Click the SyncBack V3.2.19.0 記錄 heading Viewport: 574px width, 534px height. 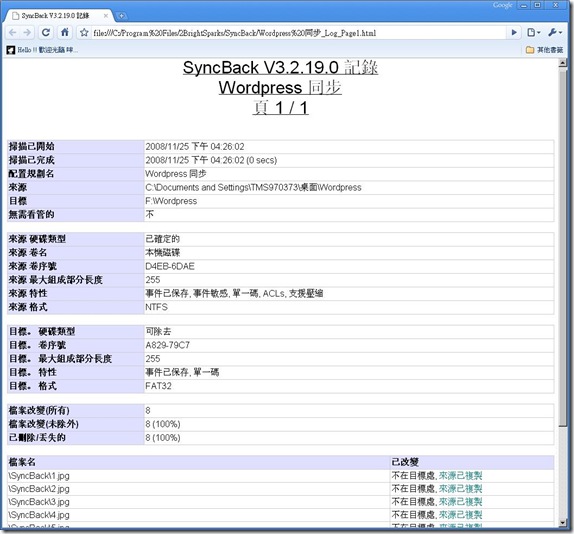(280, 68)
